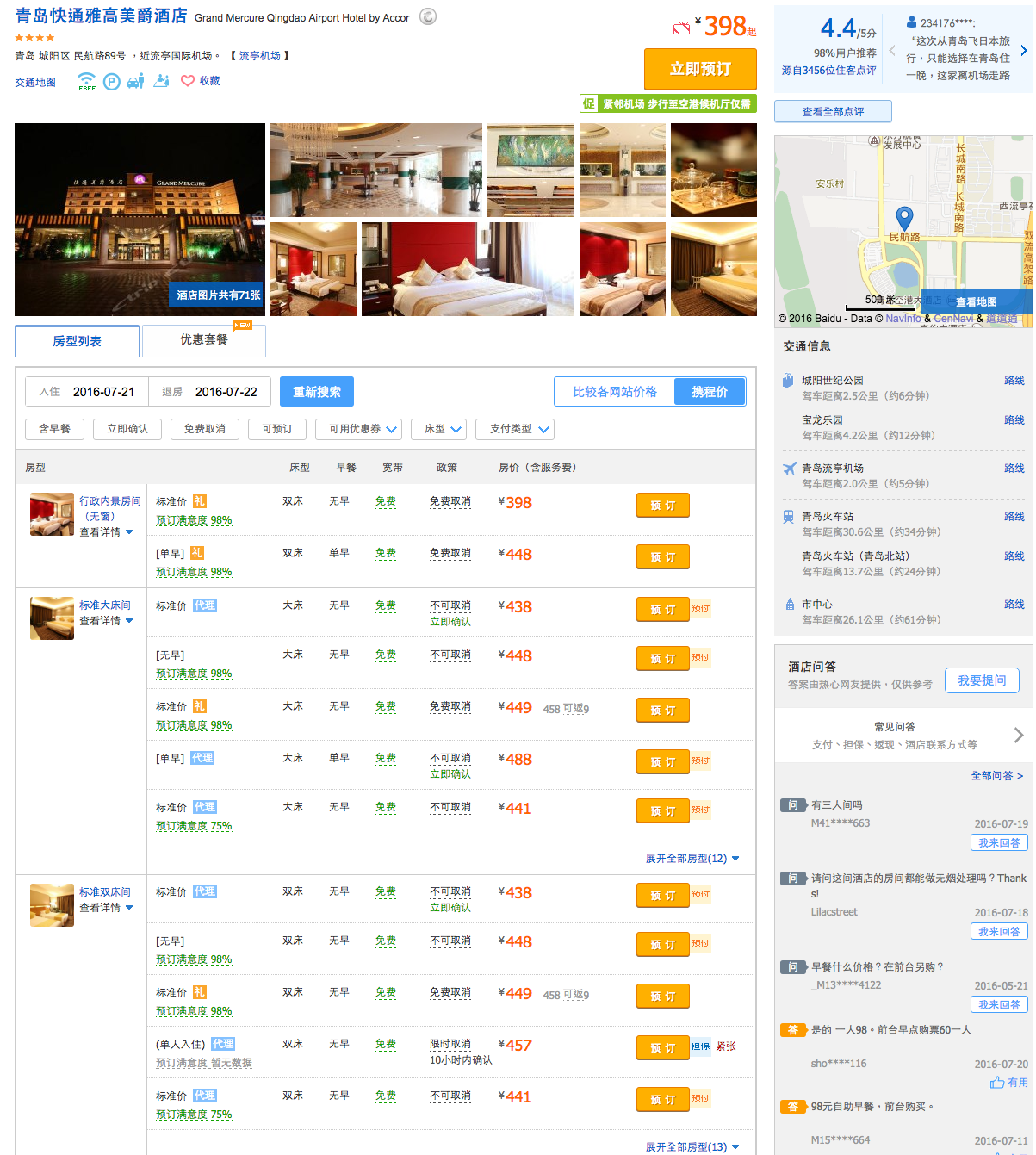Click the free WiFi amenity icon

[x=87, y=82]
